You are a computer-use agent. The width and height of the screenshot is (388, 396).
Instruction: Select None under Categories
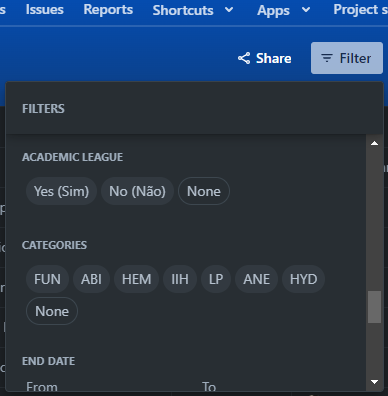(52, 311)
